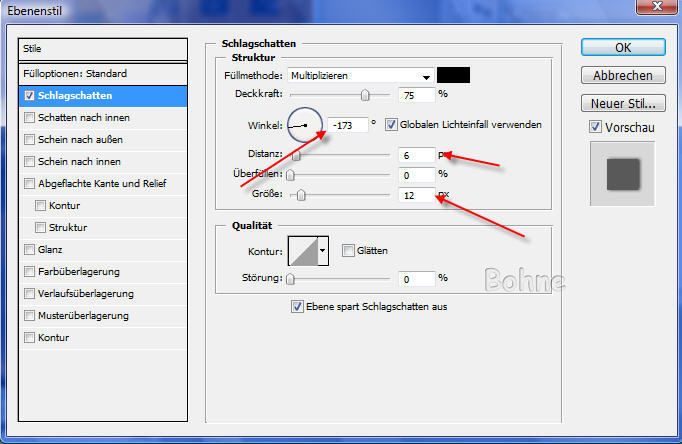This screenshot has height=444, width=682.
Task: Uncheck the Vorschau preview checkbox
Action: point(595,126)
